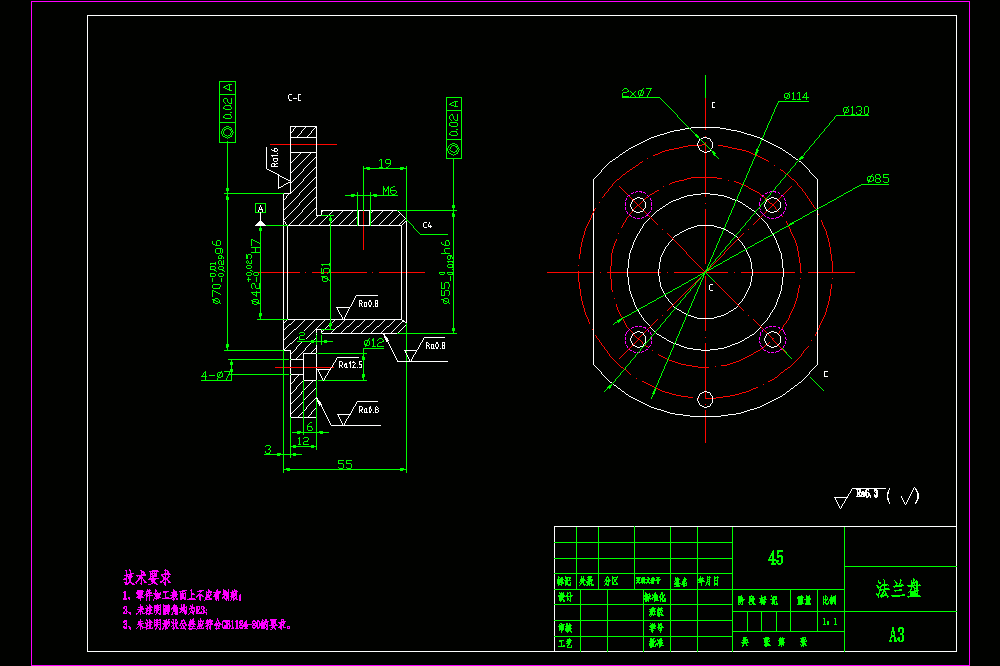Select the part name 法兰盘
This screenshot has height=666, width=1000.
coord(899,589)
